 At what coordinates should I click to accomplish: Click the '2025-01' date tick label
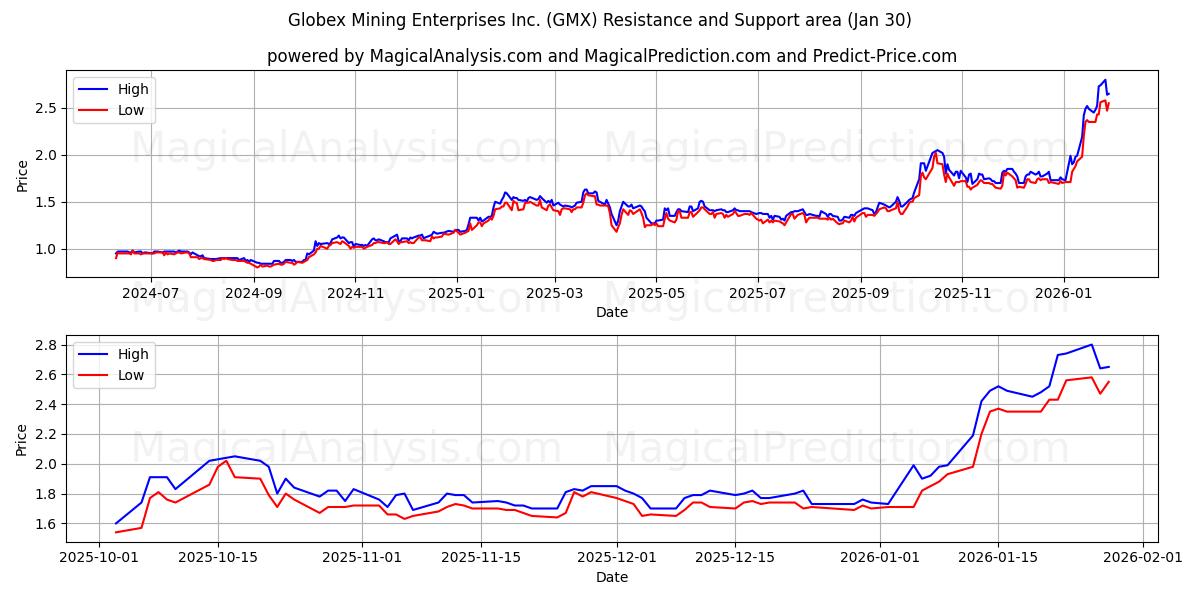457,294
